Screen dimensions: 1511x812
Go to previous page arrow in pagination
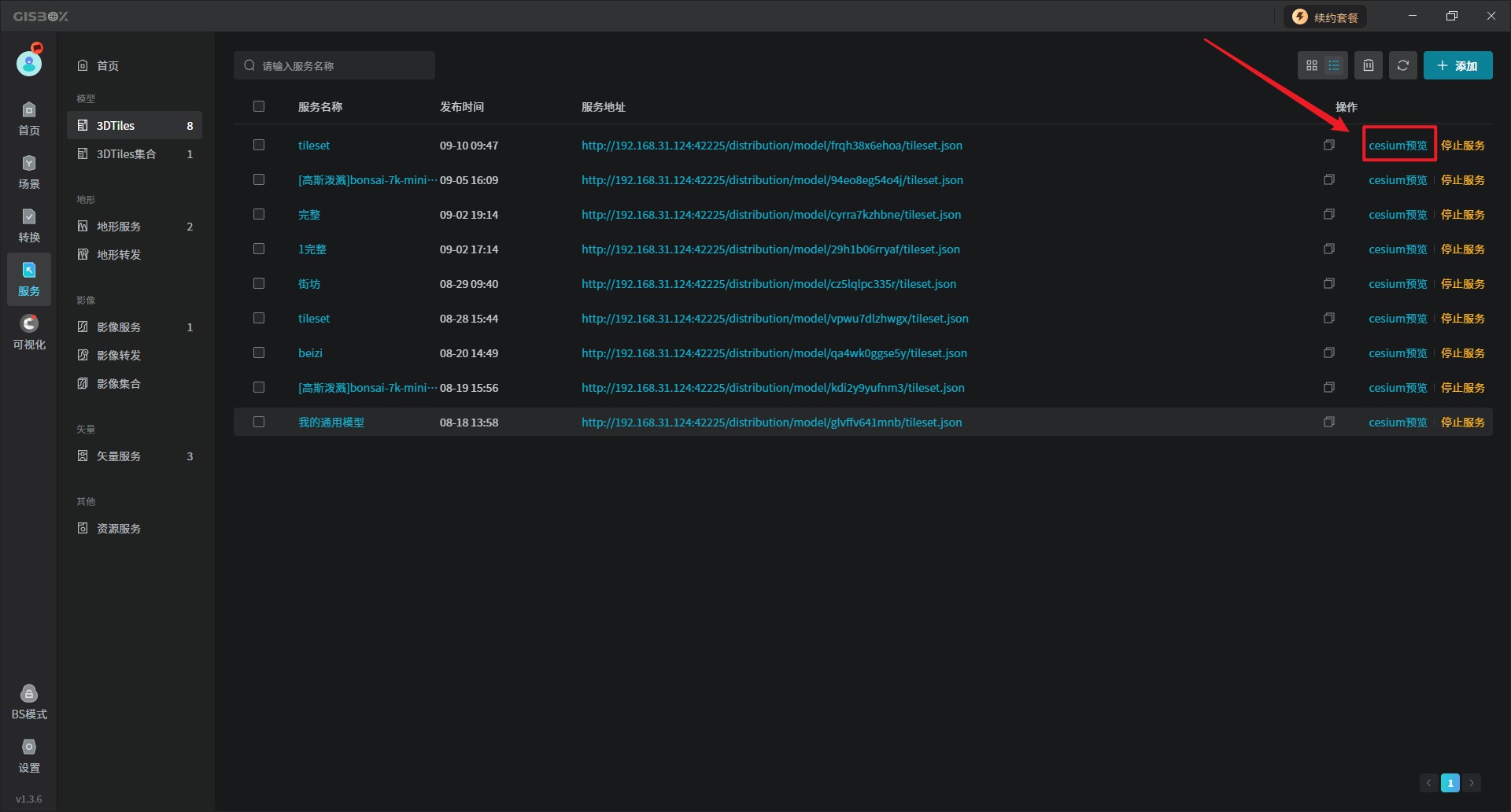[x=1428, y=783]
